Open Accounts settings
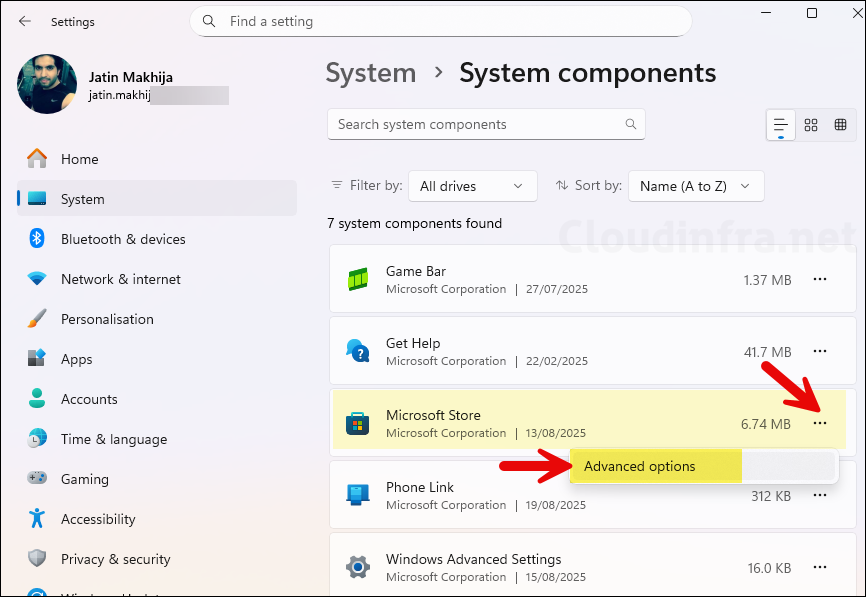Image resolution: width=866 pixels, height=597 pixels. [157, 399]
